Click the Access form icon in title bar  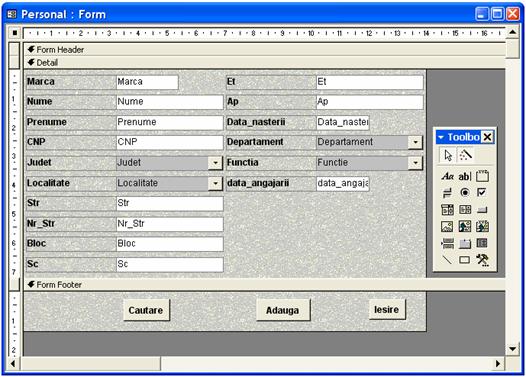[x=12, y=14]
